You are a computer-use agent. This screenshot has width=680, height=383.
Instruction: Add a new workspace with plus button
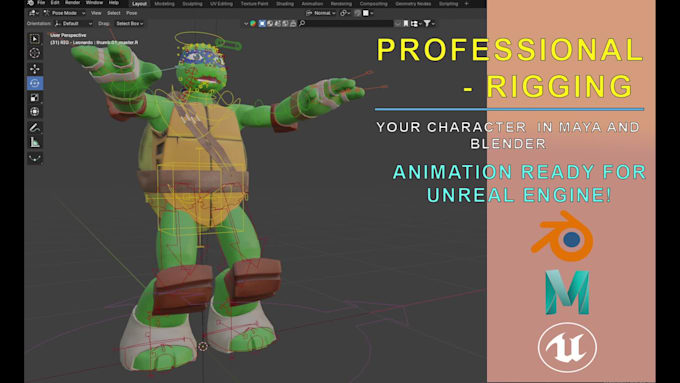[x=467, y=3]
